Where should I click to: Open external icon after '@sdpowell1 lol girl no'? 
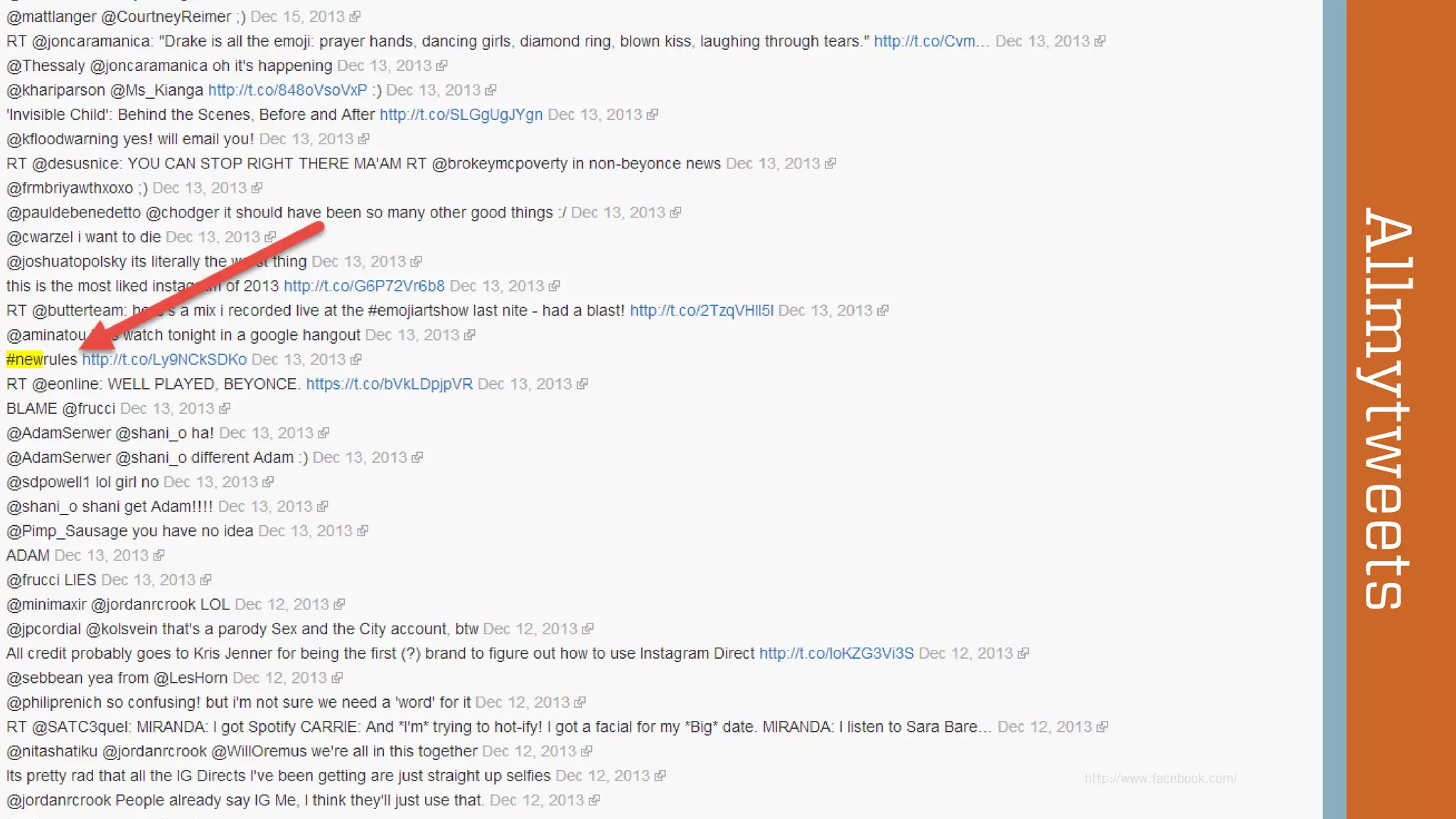coord(268,482)
